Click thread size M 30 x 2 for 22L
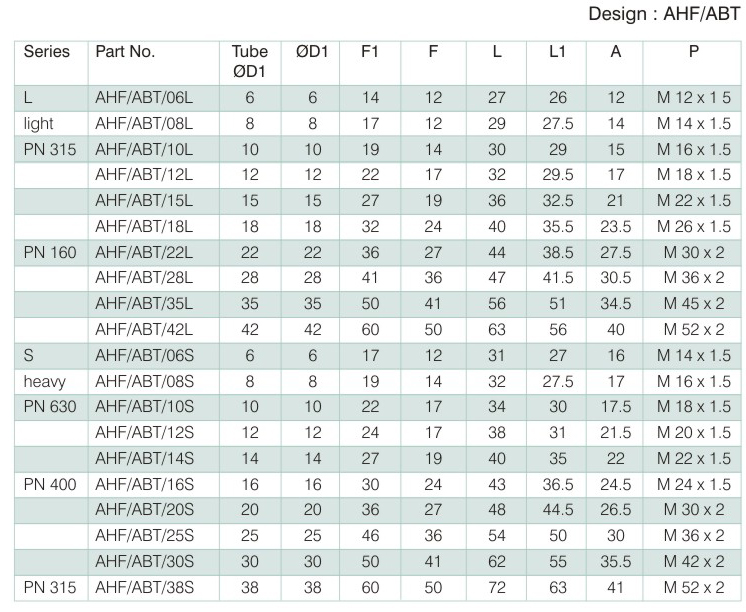Image resolution: width=746 pixels, height=612 pixels. (x=694, y=252)
